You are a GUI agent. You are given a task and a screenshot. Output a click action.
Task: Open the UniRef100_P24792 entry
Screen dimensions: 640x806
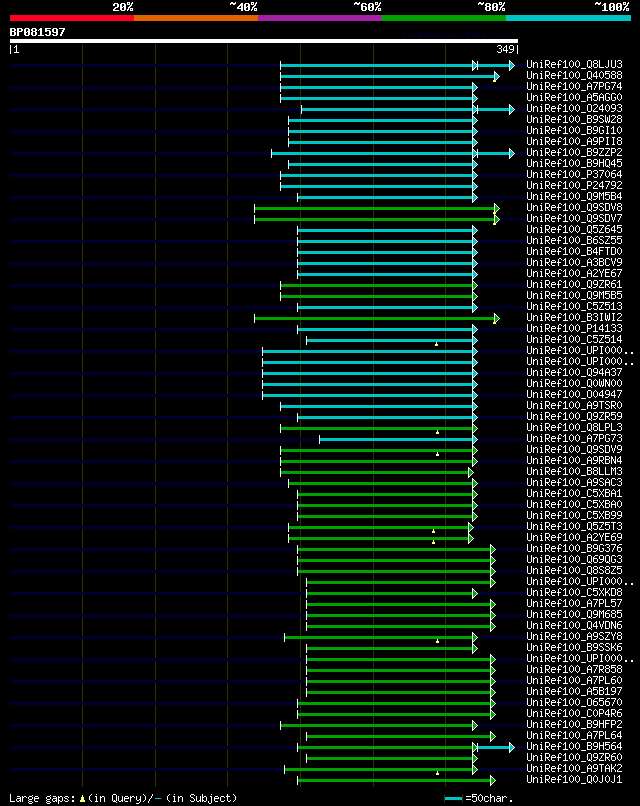point(574,186)
